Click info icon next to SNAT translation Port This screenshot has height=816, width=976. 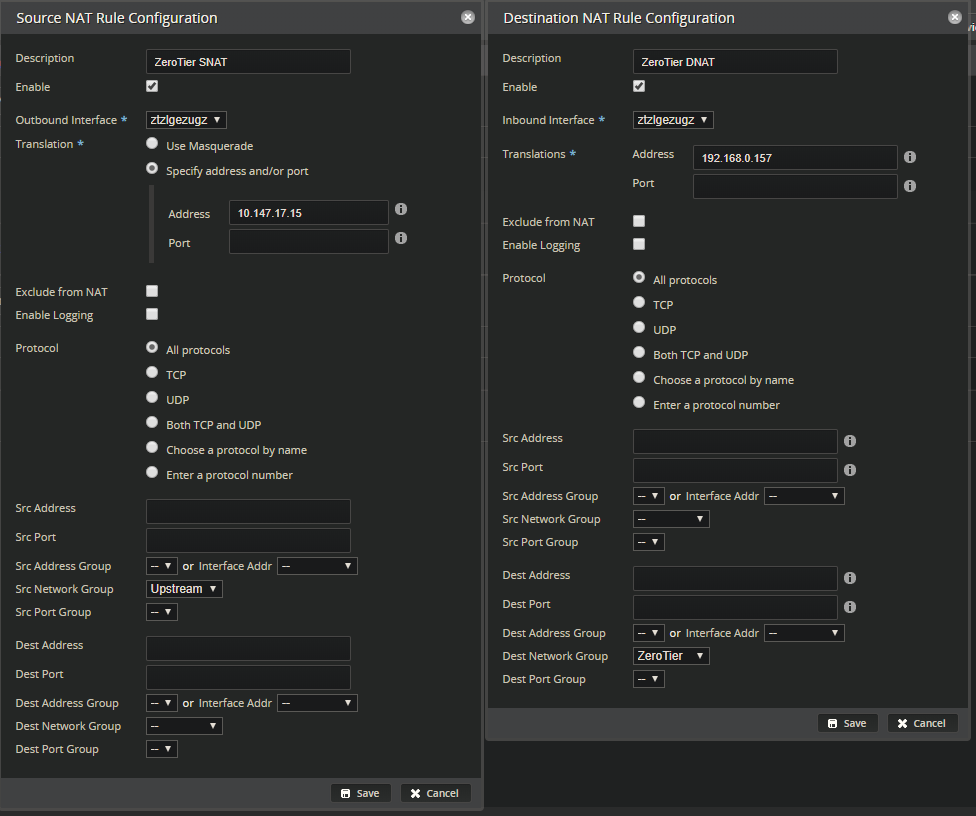401,238
